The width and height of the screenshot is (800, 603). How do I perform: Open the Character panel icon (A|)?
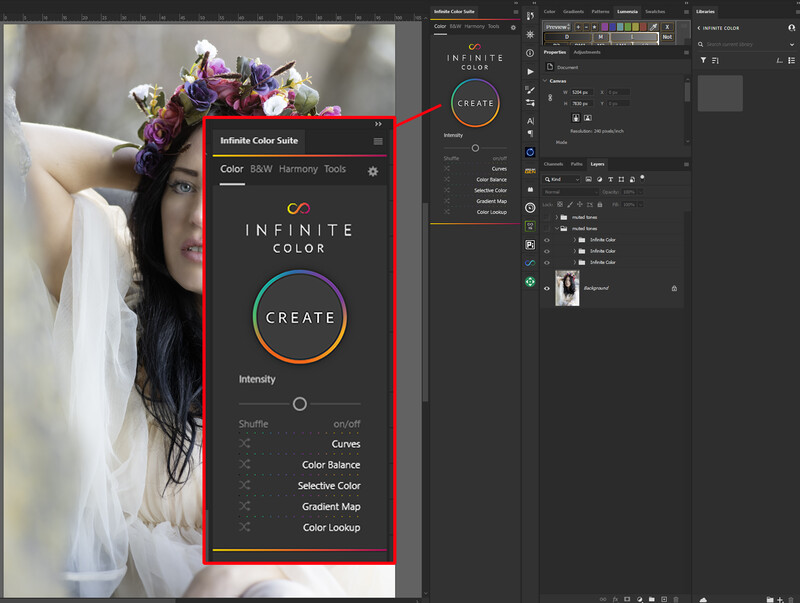click(530, 121)
